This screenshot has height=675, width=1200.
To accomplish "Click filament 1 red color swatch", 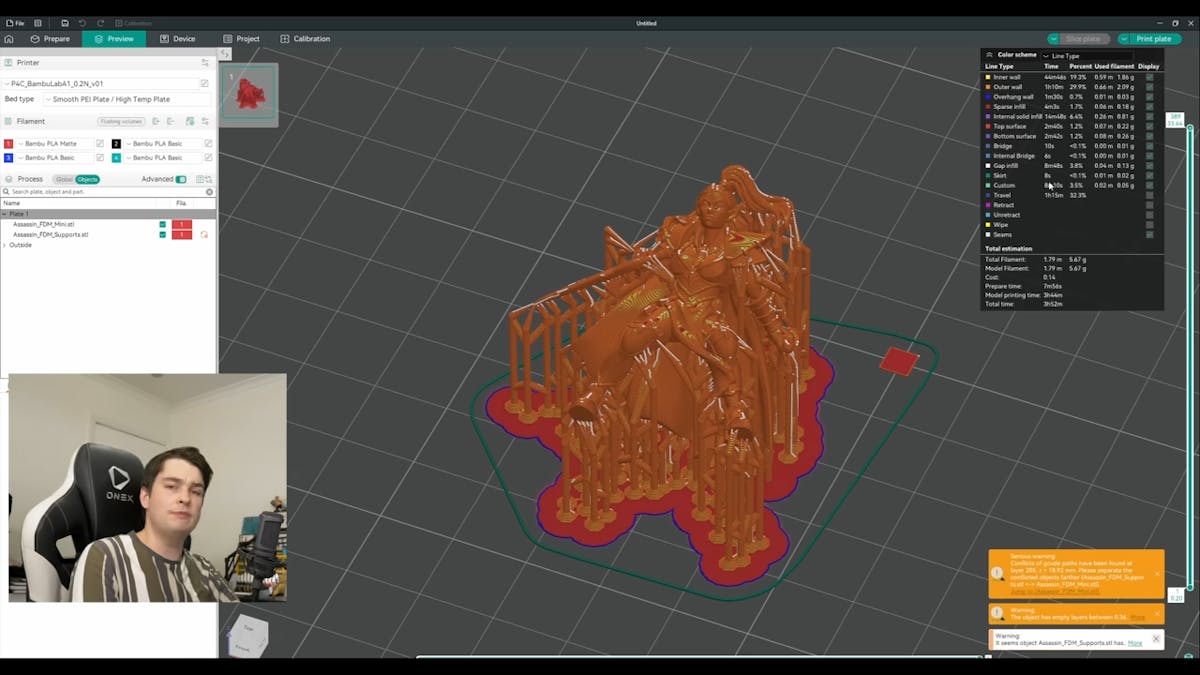I will point(9,144).
